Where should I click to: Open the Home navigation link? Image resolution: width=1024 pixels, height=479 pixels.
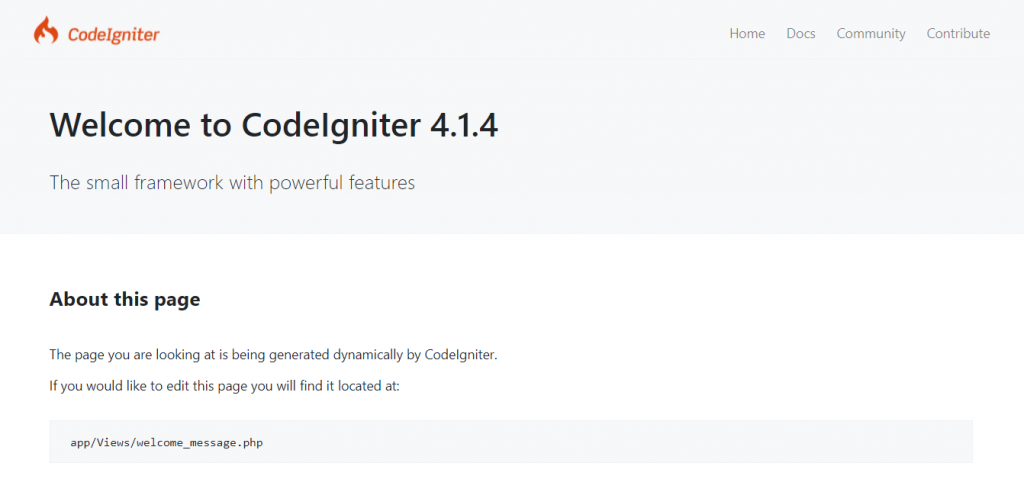click(x=747, y=33)
